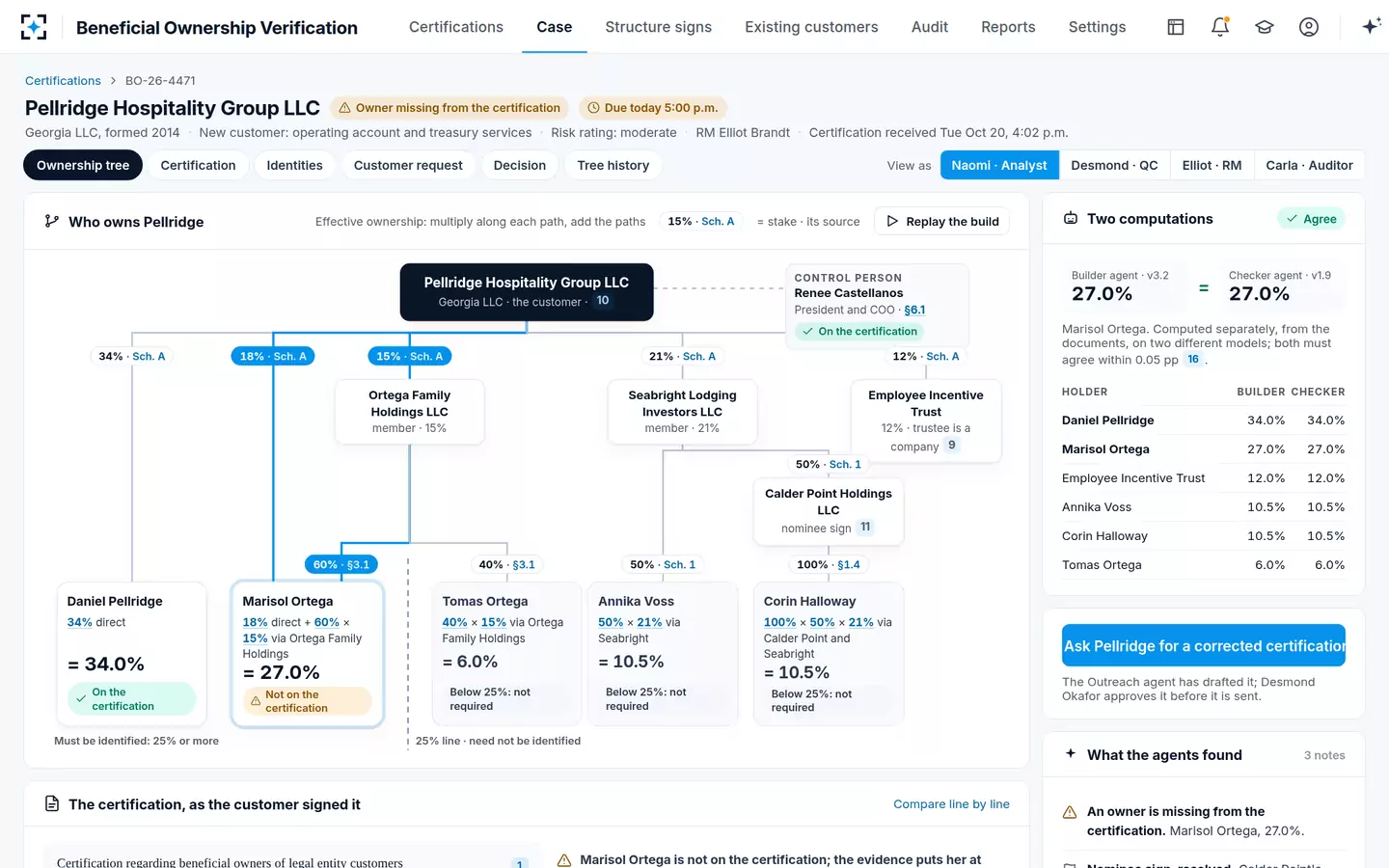Click the document icon beside the certification heading
Viewport: 1389px width, 868px height.
pos(52,804)
